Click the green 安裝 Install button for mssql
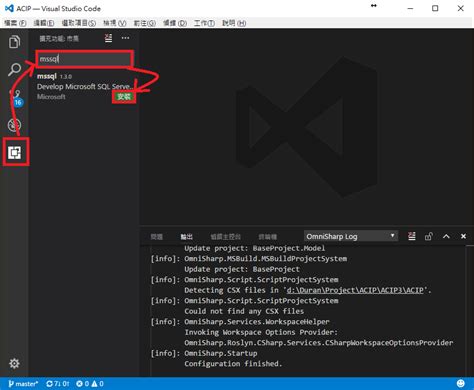 click(124, 97)
